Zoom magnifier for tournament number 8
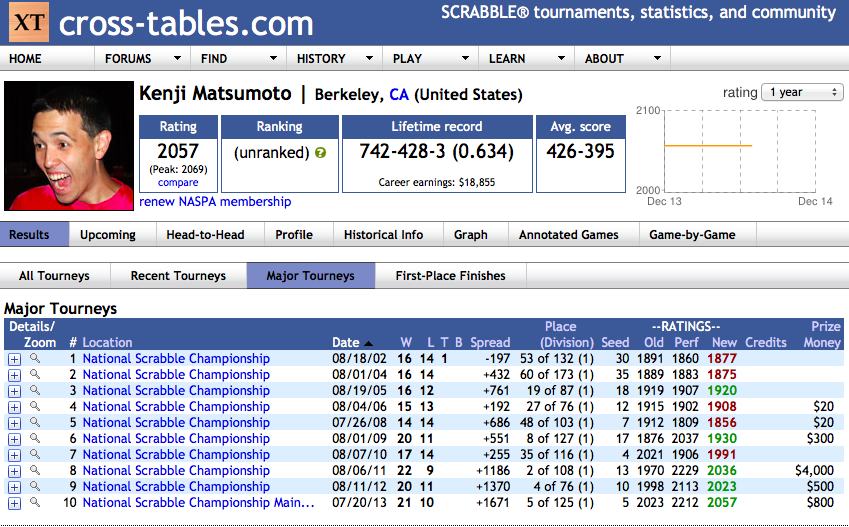This screenshot has height=527, width=849. (35, 470)
